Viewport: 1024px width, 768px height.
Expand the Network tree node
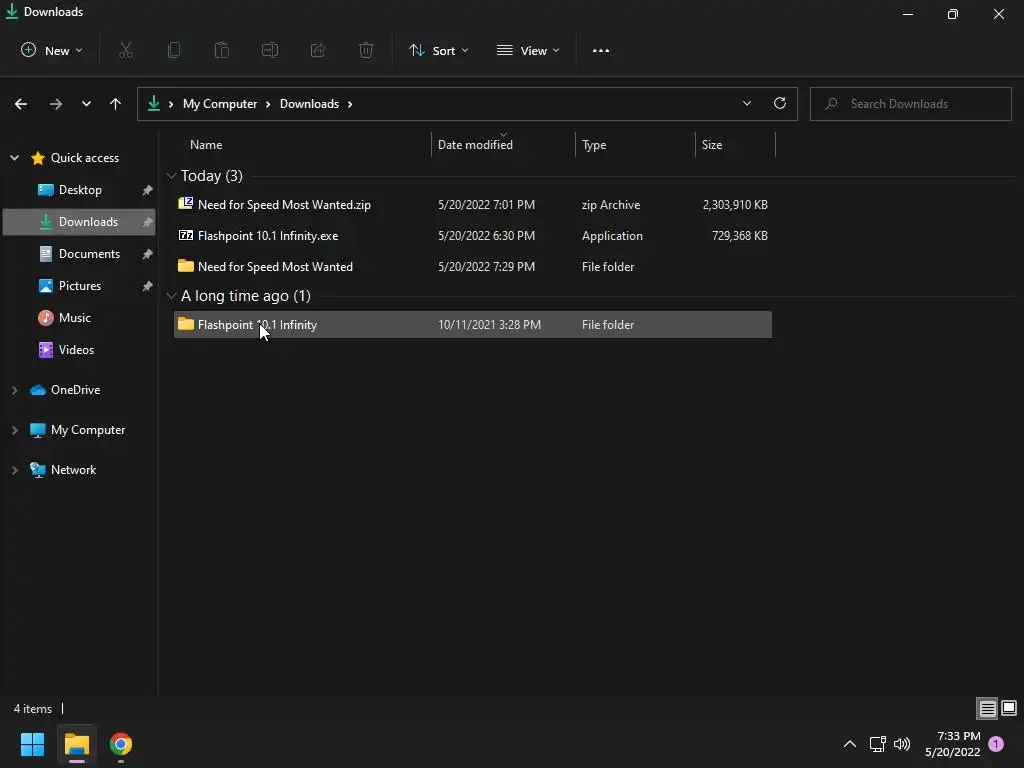[14, 470]
